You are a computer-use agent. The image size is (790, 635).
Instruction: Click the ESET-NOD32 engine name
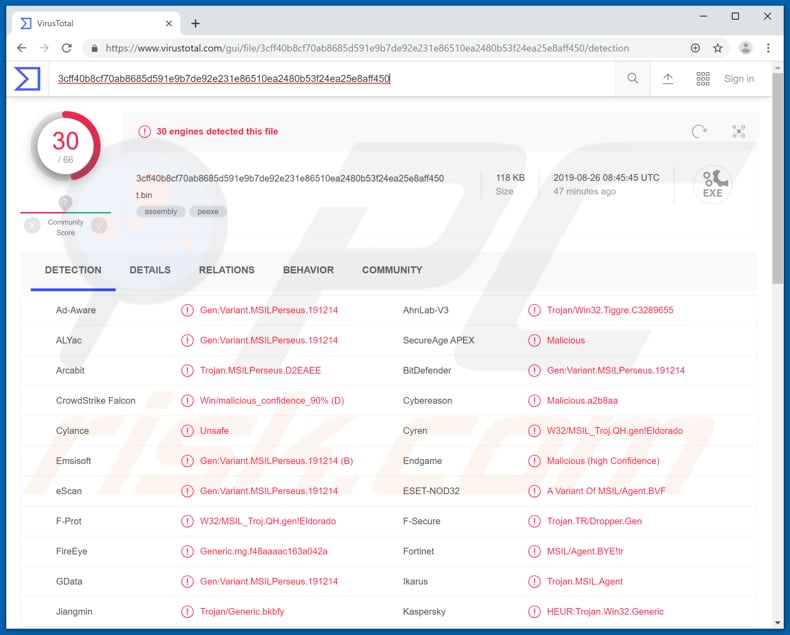431,491
